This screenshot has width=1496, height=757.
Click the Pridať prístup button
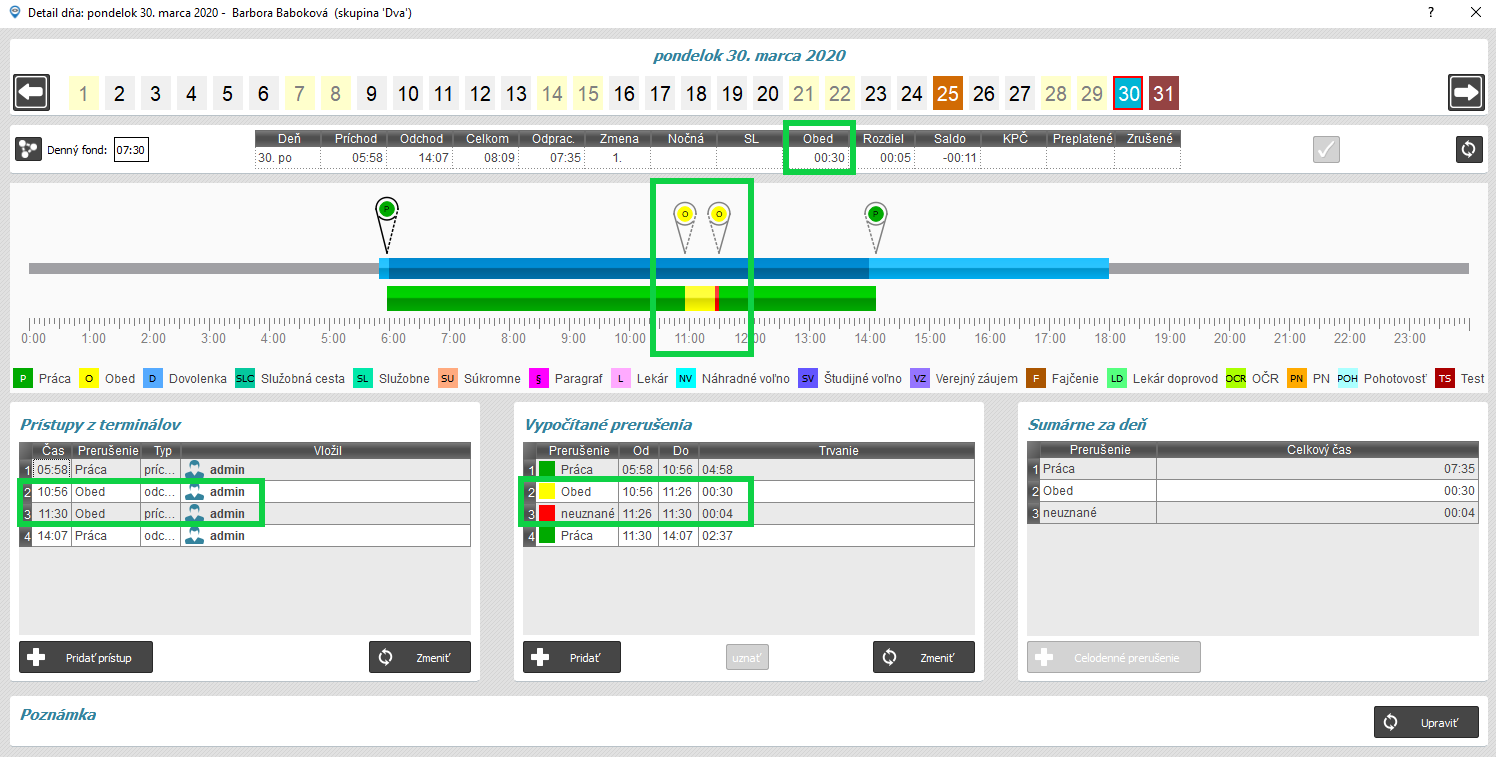86,657
